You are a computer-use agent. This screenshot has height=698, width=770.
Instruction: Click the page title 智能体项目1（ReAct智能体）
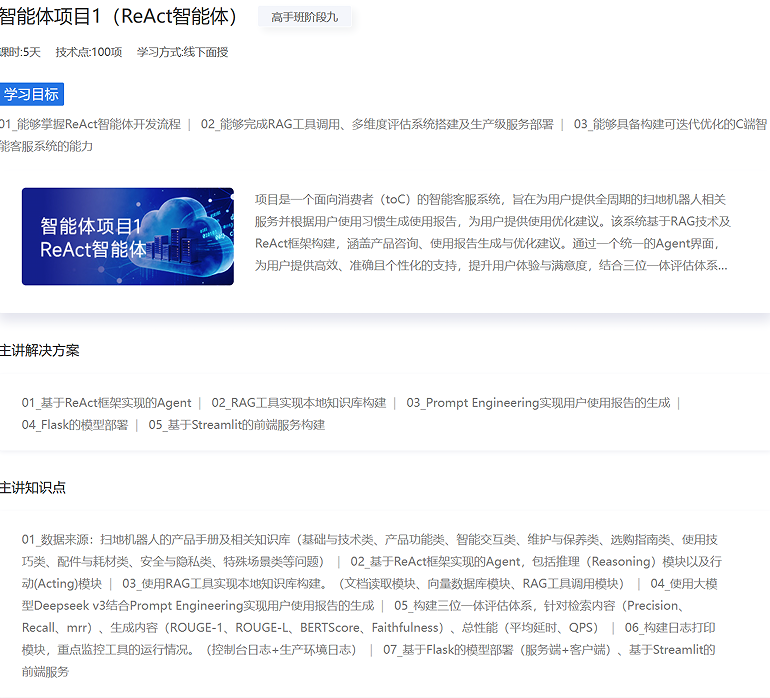(x=118, y=16)
